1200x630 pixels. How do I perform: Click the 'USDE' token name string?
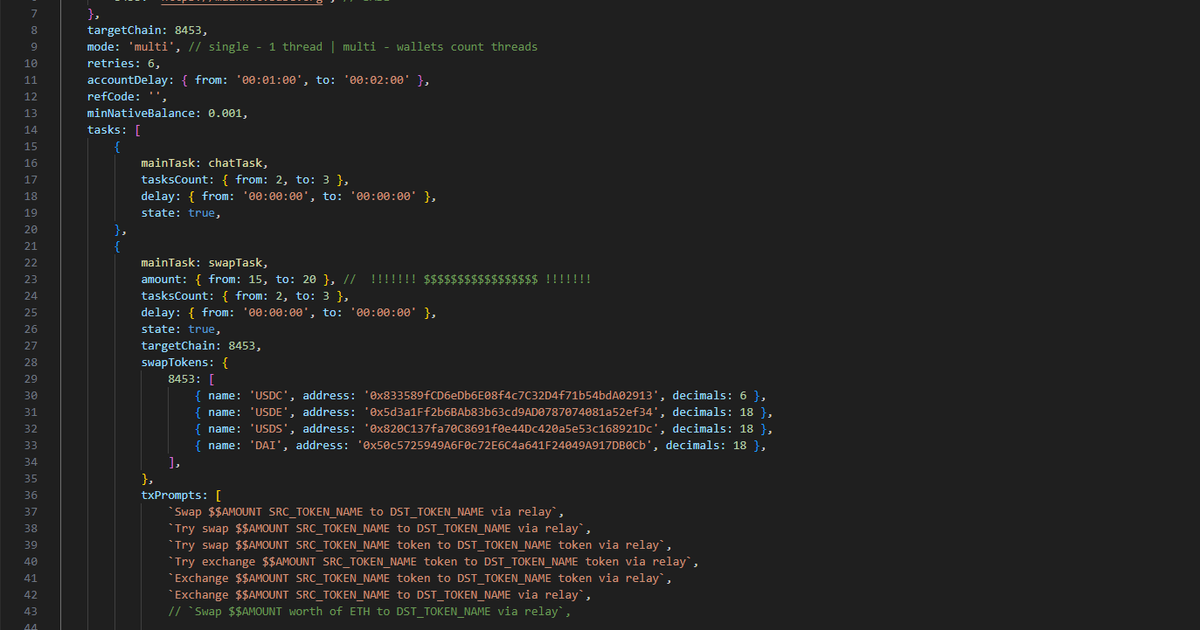[269, 412]
